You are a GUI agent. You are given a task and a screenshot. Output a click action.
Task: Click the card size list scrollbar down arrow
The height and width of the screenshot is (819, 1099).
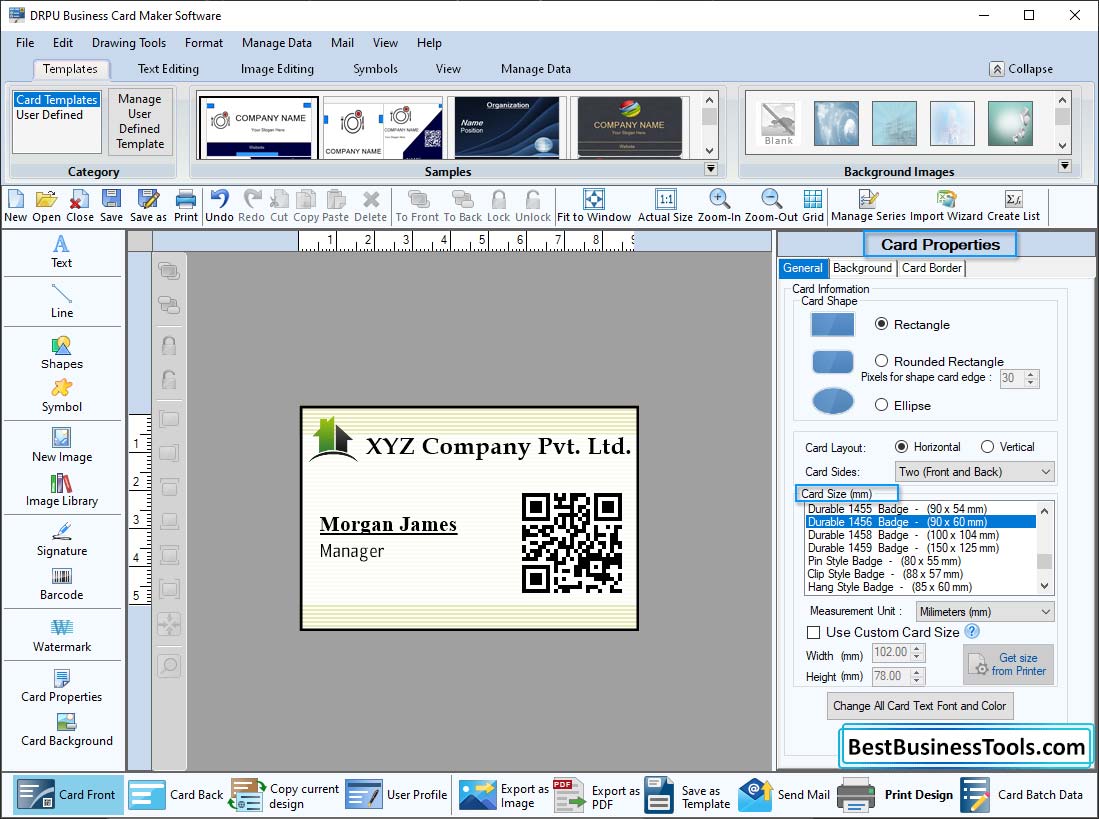pos(1044,586)
